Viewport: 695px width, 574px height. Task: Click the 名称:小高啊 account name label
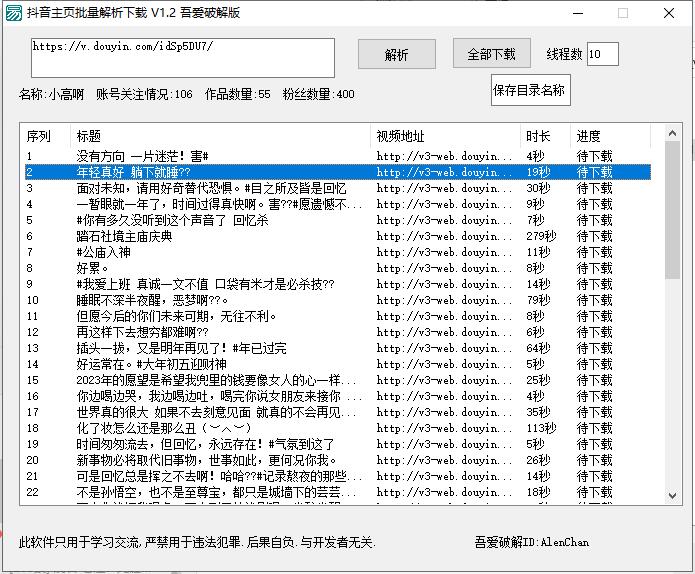[51, 94]
